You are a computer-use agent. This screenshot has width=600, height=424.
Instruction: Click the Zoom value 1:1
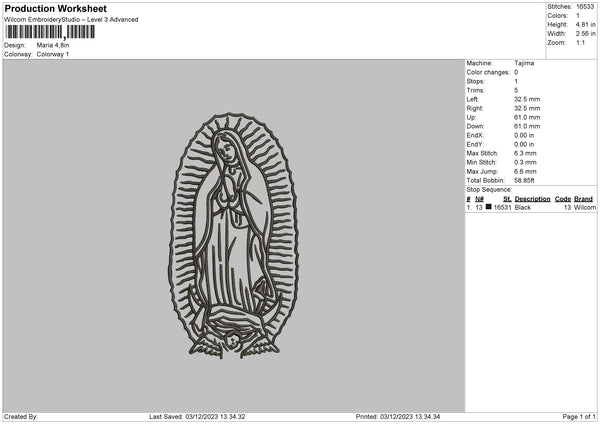pos(580,42)
